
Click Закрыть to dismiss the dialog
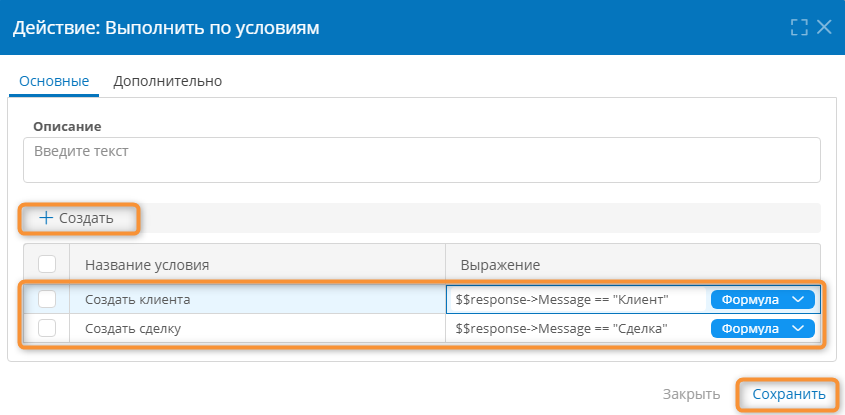tap(691, 394)
